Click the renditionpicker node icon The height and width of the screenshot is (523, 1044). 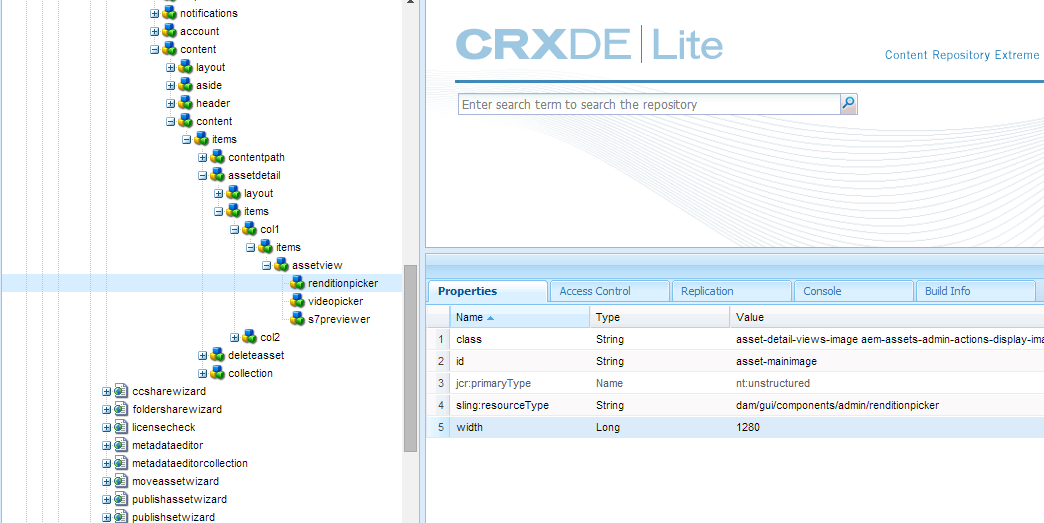pyautogui.click(x=298, y=283)
